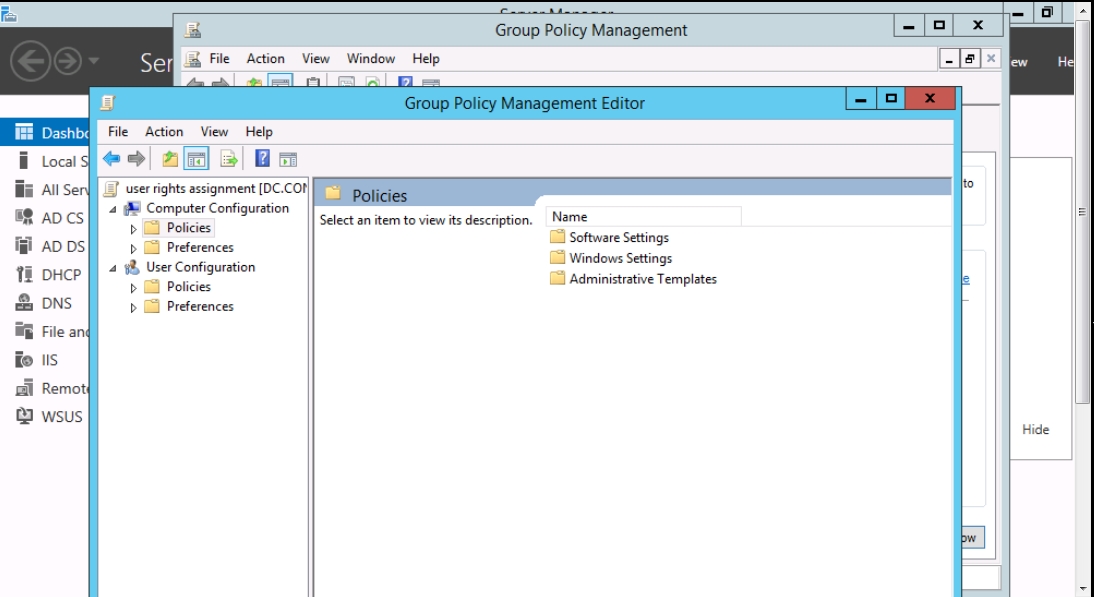Open the View menu in the editor

(x=214, y=132)
